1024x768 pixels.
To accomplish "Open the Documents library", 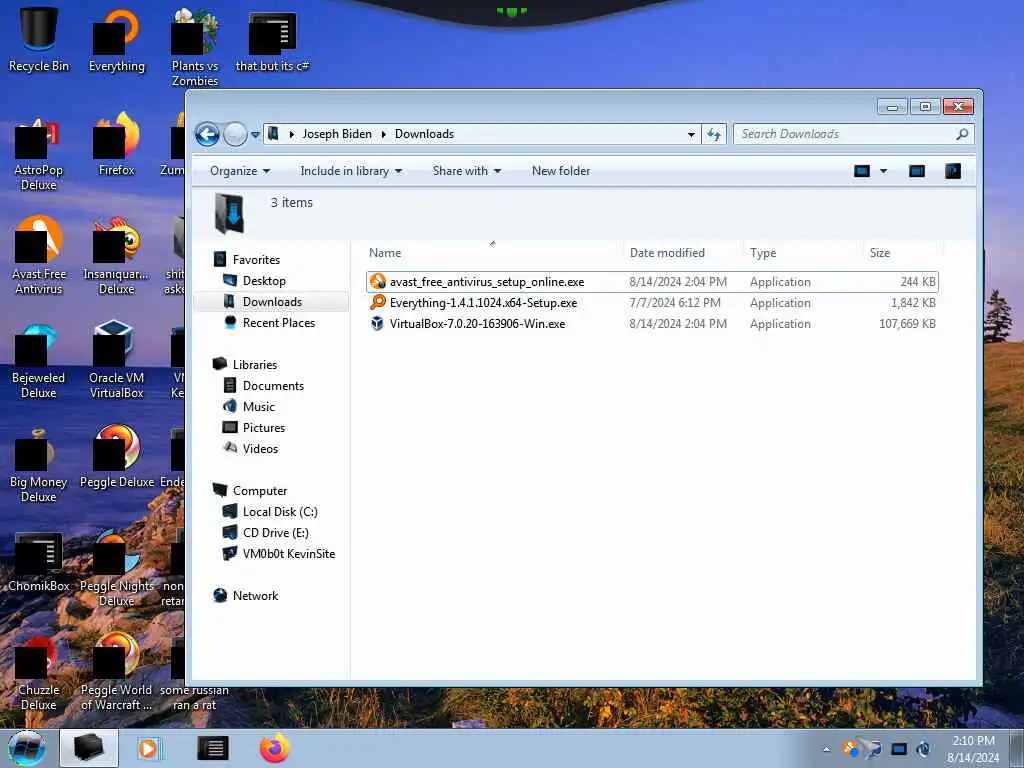I will point(273,386).
